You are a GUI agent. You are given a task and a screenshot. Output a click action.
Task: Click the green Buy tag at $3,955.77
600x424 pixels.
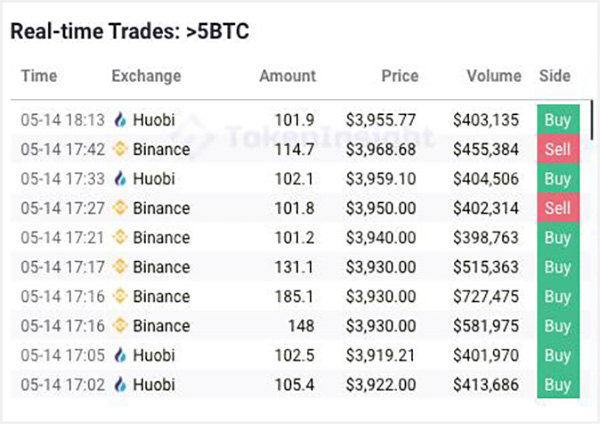(x=558, y=119)
